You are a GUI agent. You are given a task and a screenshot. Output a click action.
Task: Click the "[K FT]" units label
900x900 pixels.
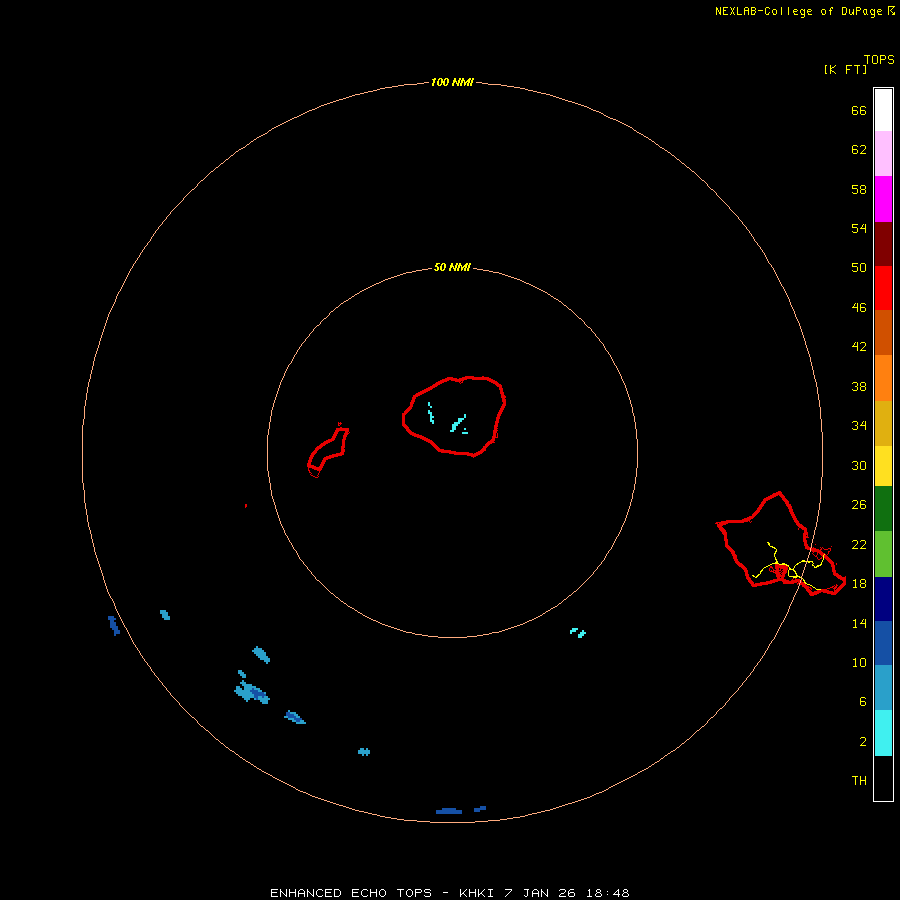click(845, 69)
